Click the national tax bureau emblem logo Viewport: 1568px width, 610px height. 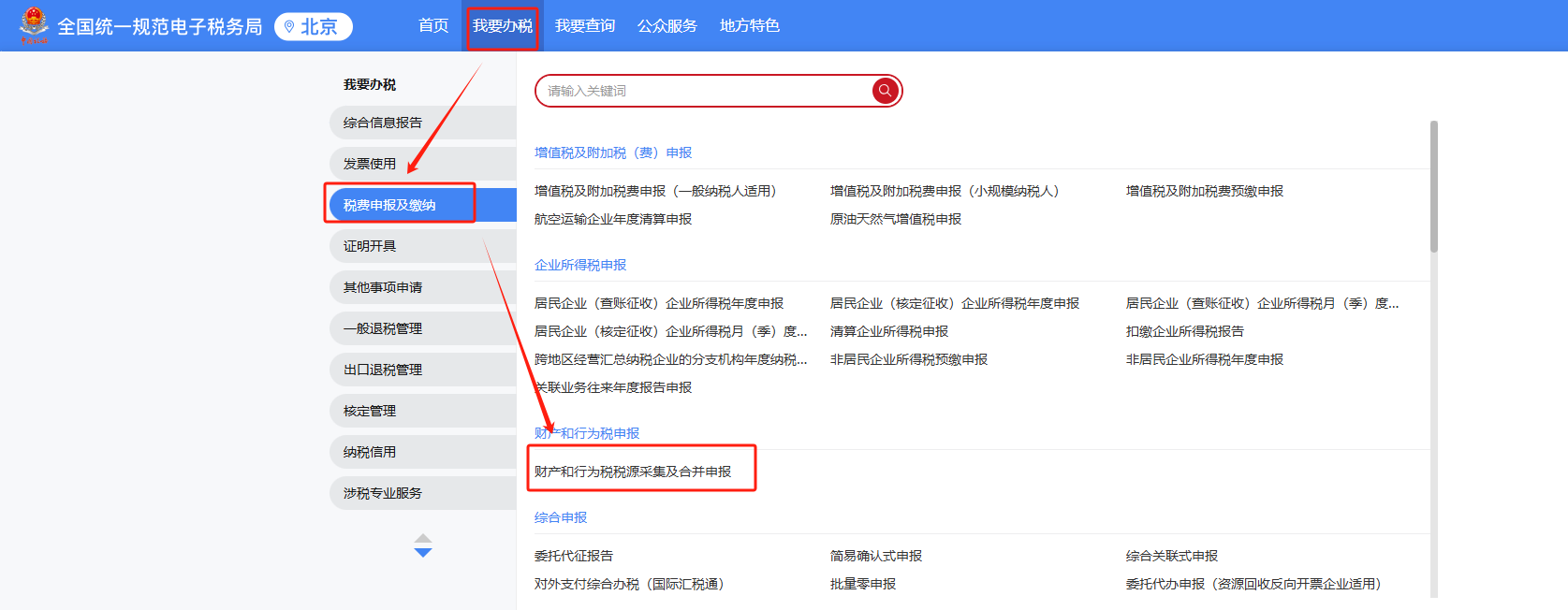tap(34, 25)
